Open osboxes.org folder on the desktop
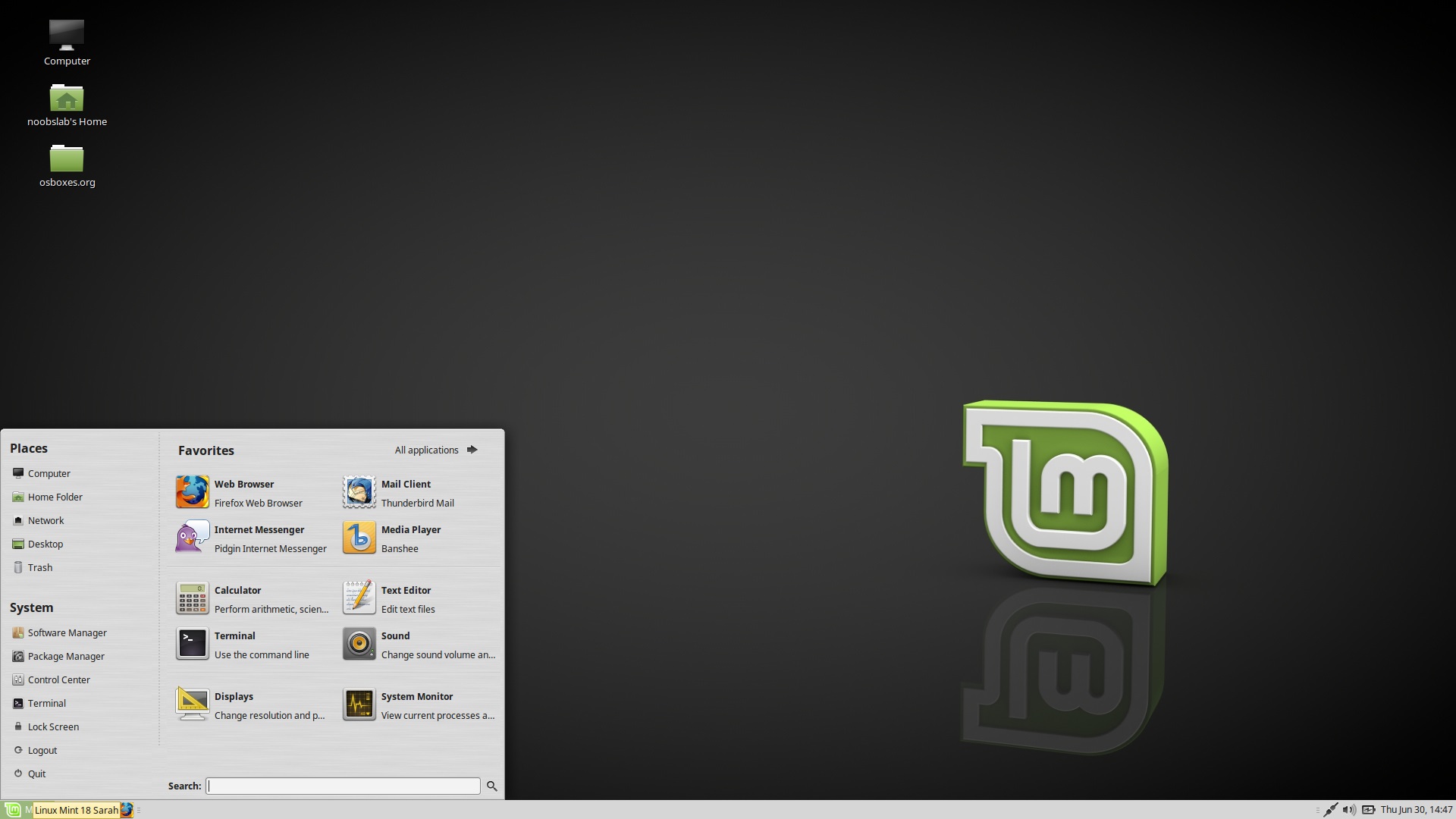Image resolution: width=1456 pixels, height=819 pixels. (x=67, y=162)
